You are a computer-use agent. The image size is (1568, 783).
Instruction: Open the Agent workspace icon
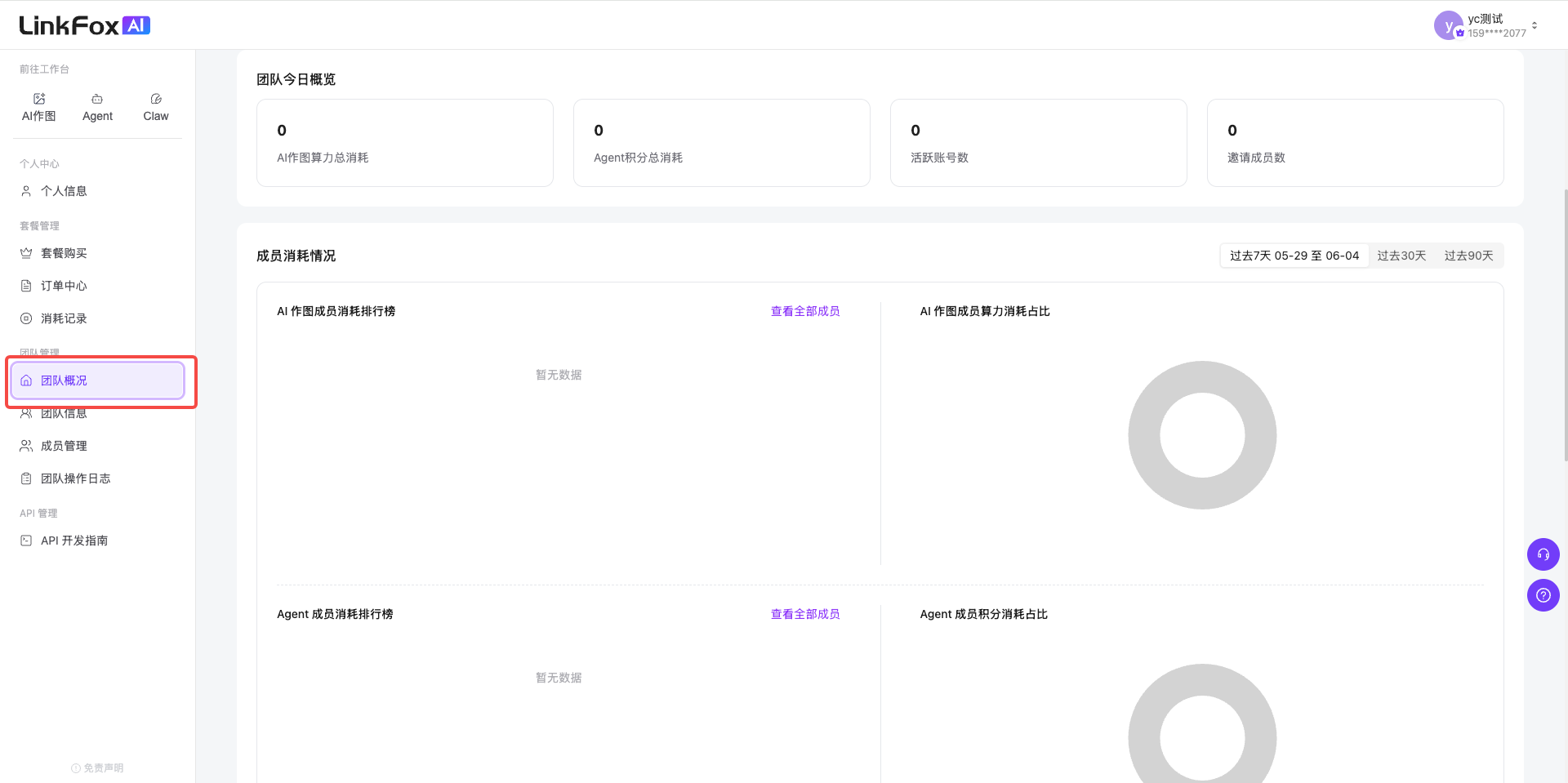pos(97,99)
